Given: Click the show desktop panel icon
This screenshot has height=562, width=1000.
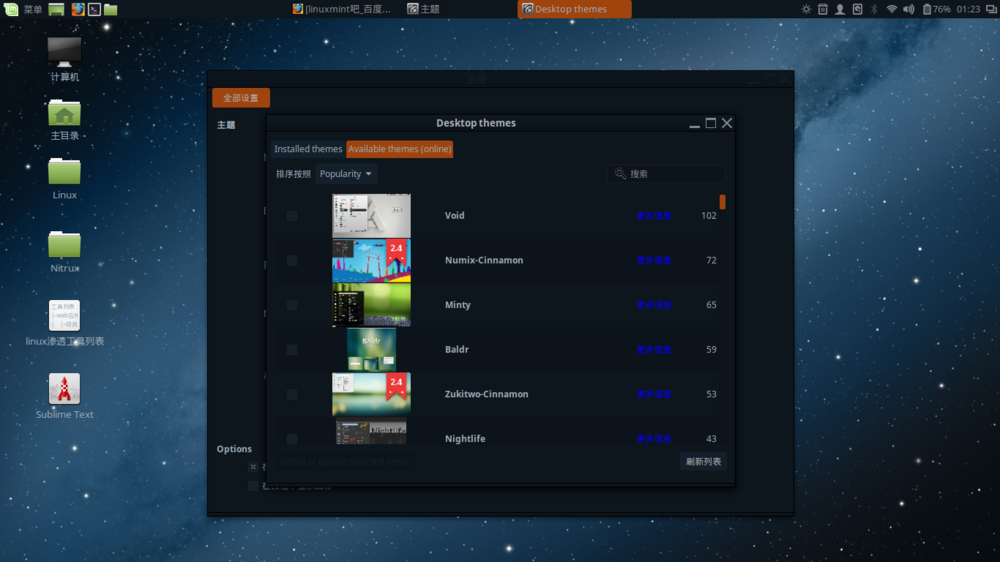Looking at the screenshot, I should (x=56, y=9).
